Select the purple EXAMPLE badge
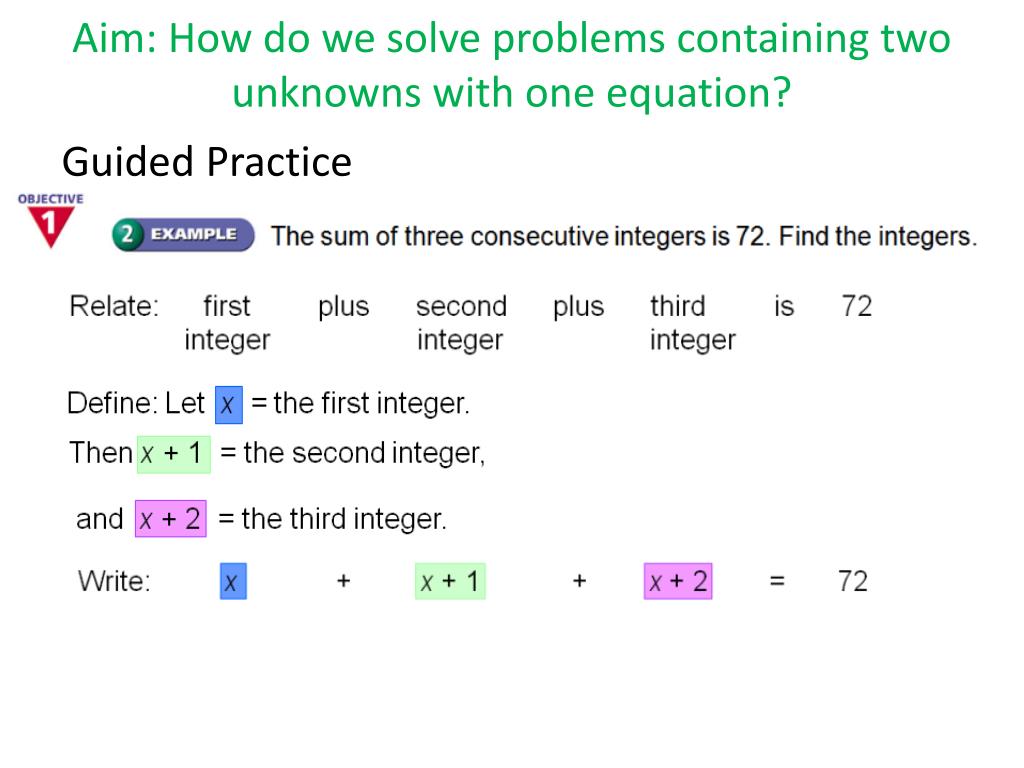The image size is (1024, 768). (184, 234)
